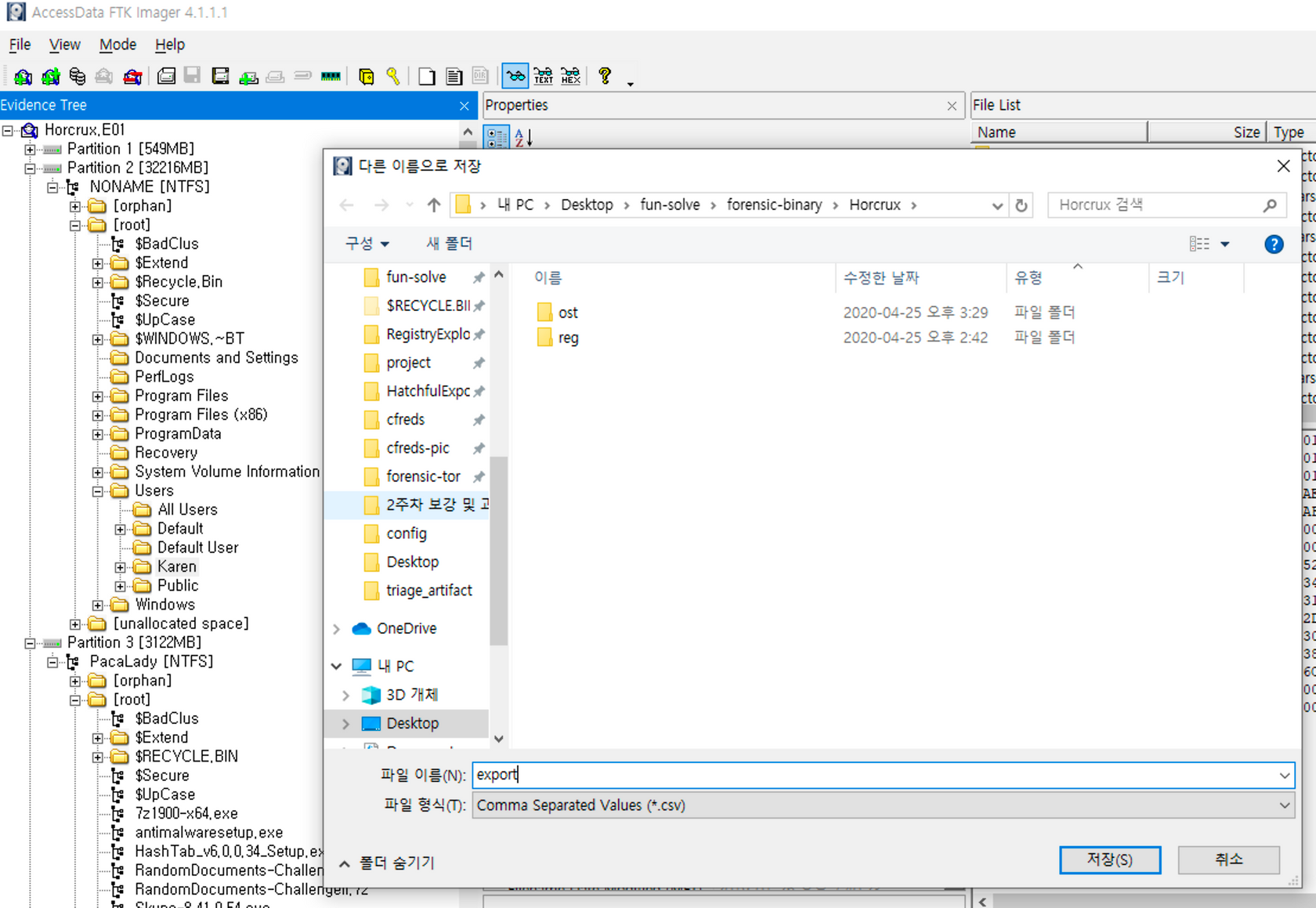Expand 3D 개체 under 내 PC

pyautogui.click(x=345, y=695)
